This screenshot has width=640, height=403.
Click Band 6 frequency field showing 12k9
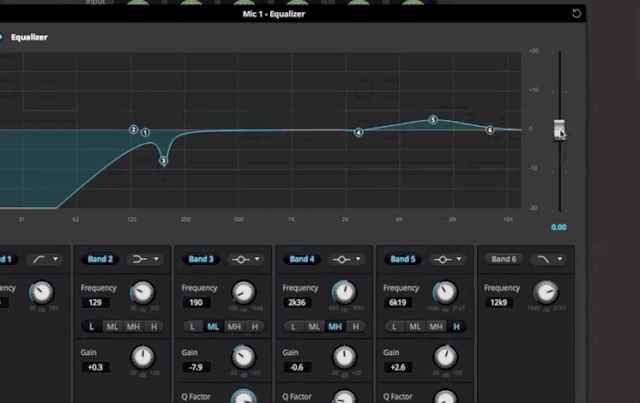point(499,303)
